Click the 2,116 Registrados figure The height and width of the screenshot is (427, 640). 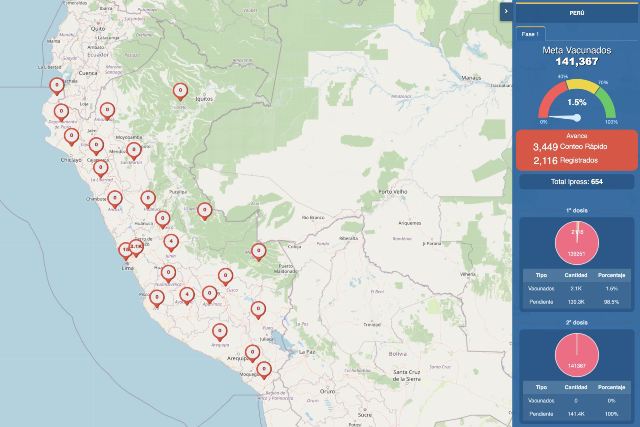click(576, 160)
